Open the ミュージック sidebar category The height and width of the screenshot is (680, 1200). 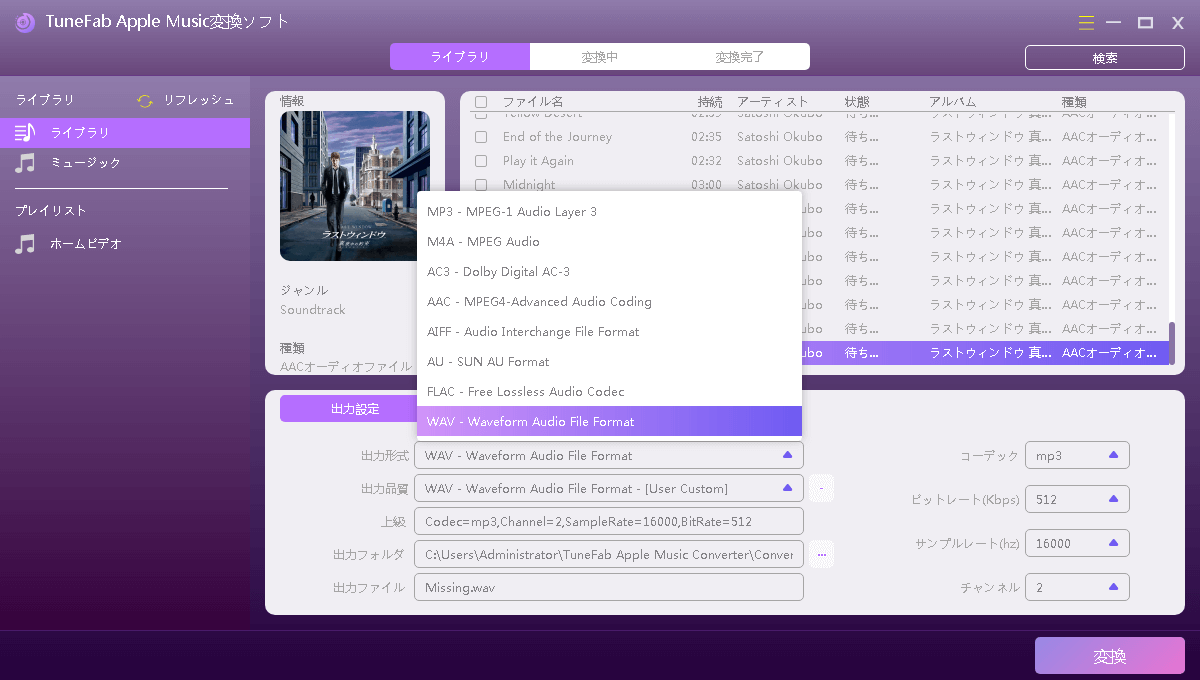pyautogui.click(x=125, y=162)
